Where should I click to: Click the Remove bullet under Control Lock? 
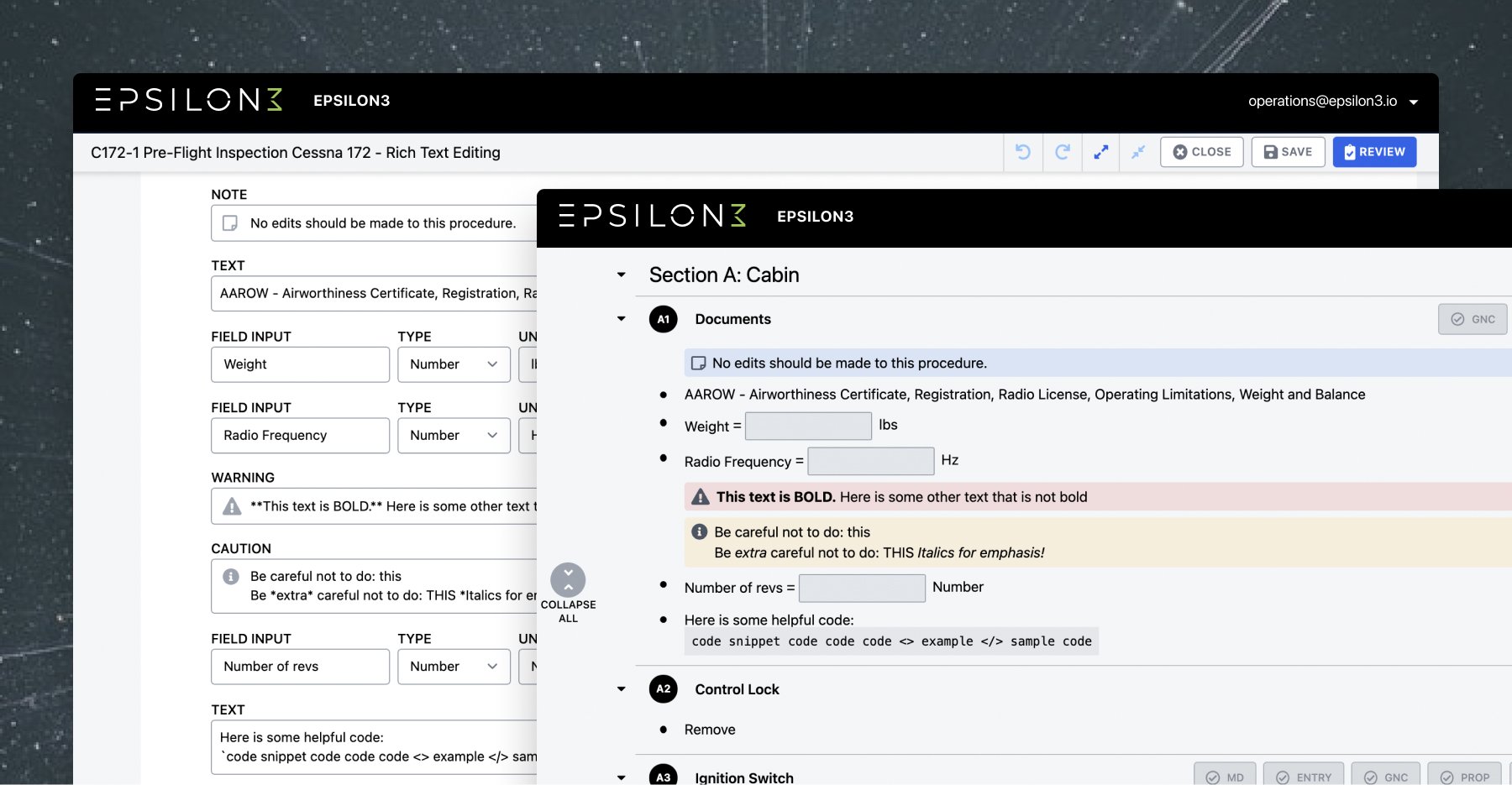710,730
